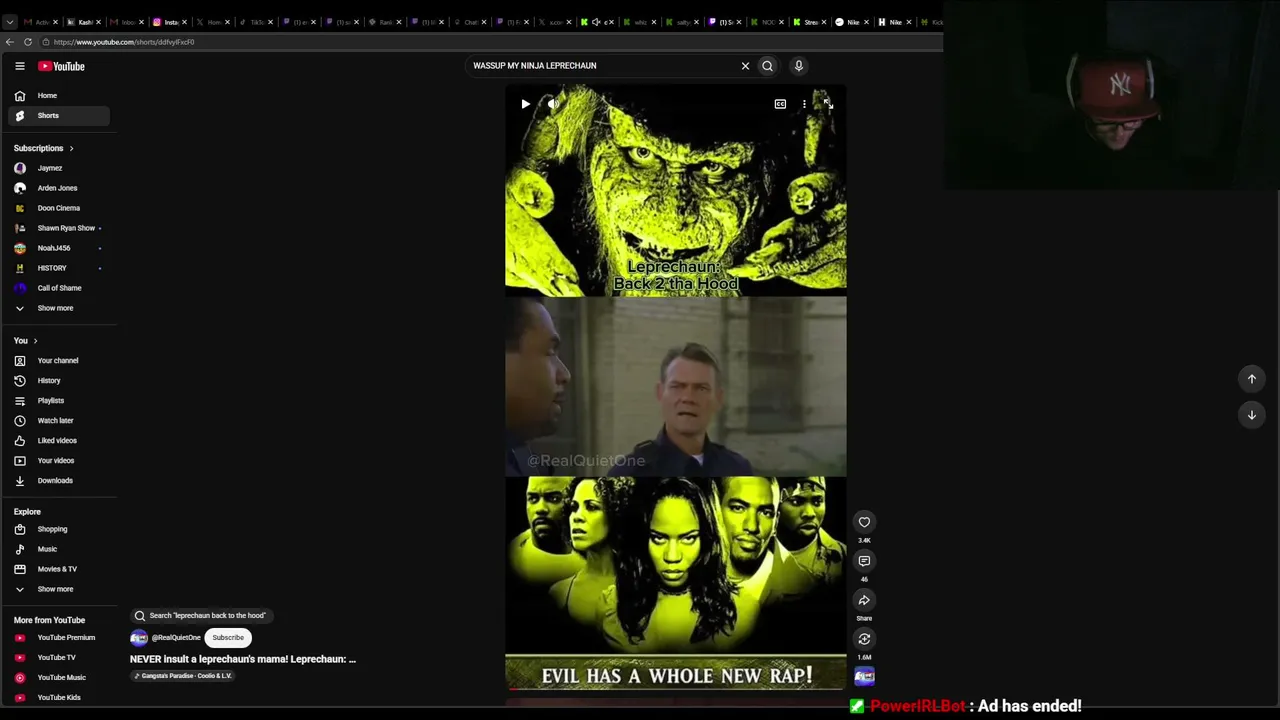Open the @RealQuietOne channel avatar
The width and height of the screenshot is (1280, 720).
click(x=139, y=638)
